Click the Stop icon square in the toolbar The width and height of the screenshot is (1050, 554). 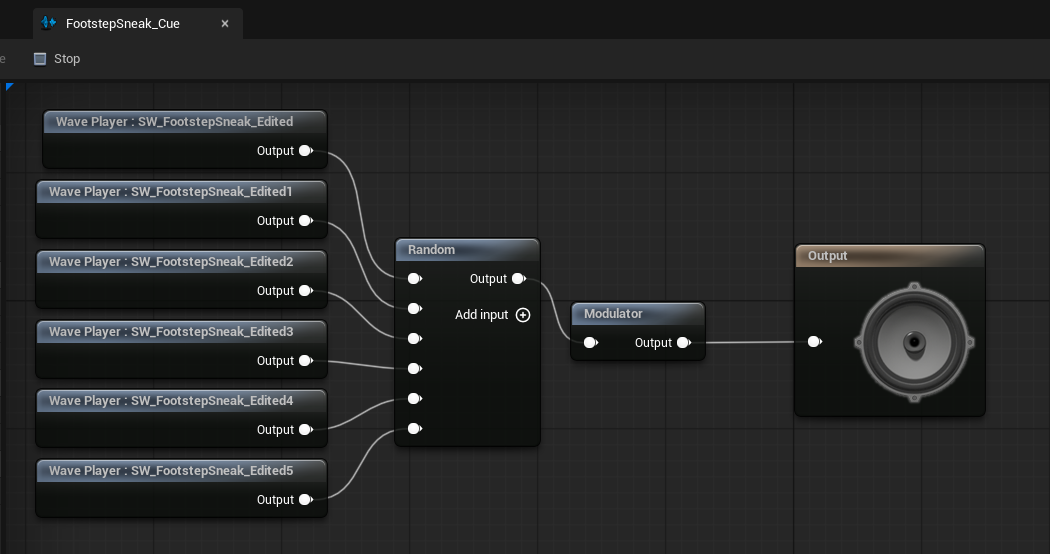point(40,59)
